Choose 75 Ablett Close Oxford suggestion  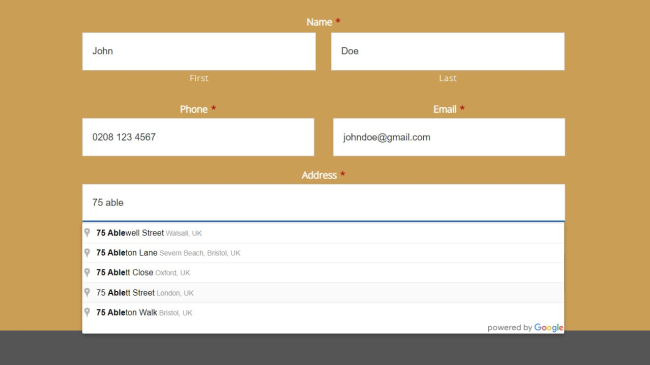[x=323, y=273]
